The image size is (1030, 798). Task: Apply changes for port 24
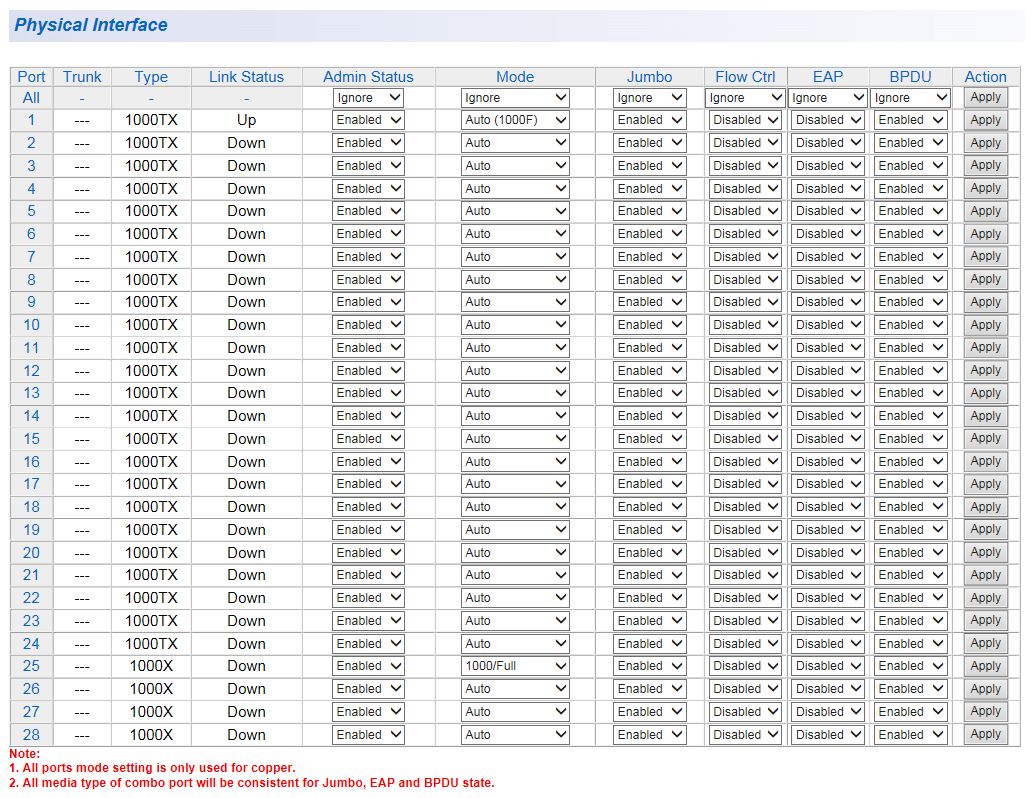[x=985, y=643]
